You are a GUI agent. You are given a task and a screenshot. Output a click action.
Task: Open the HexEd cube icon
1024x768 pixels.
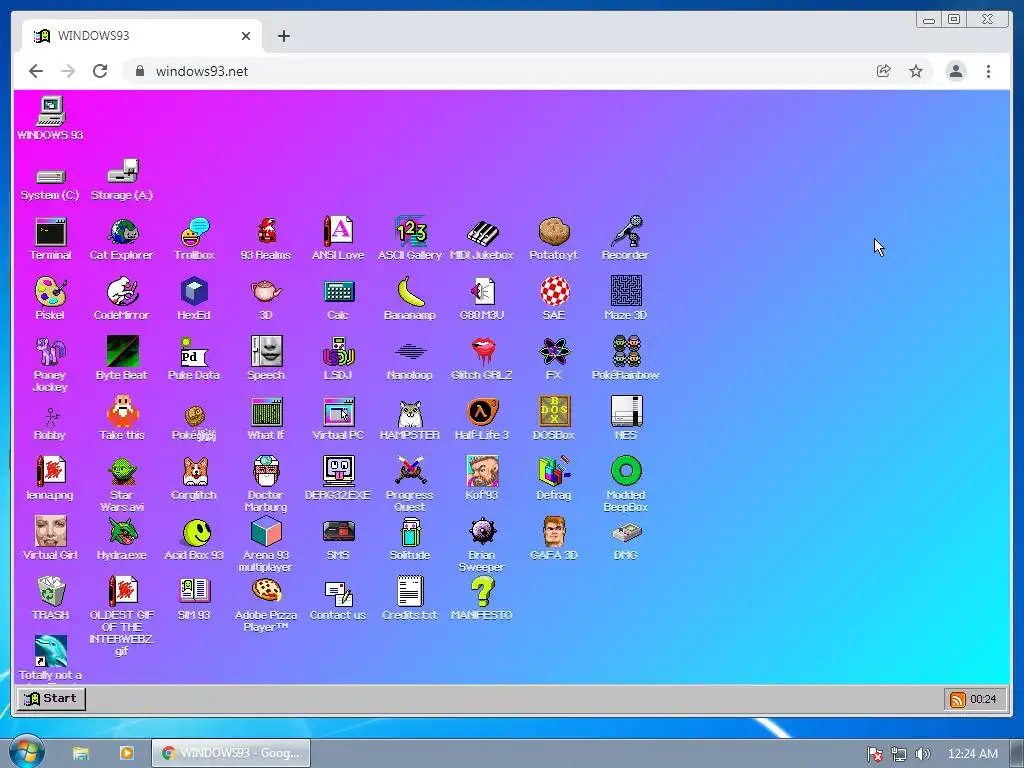click(x=195, y=292)
